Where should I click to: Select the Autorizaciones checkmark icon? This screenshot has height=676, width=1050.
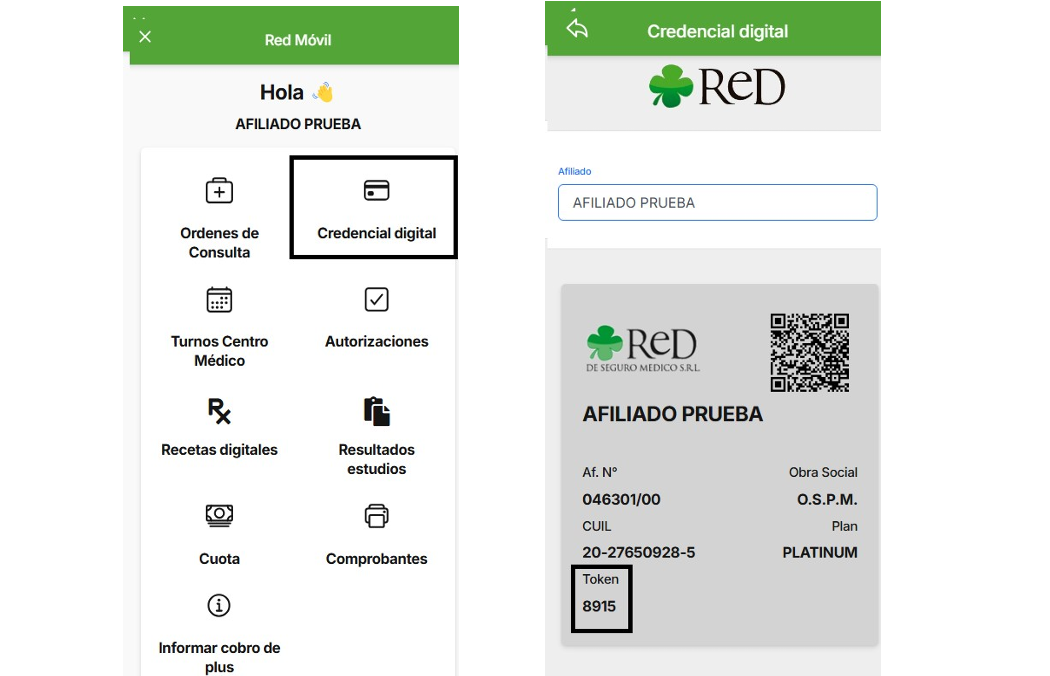[376, 299]
